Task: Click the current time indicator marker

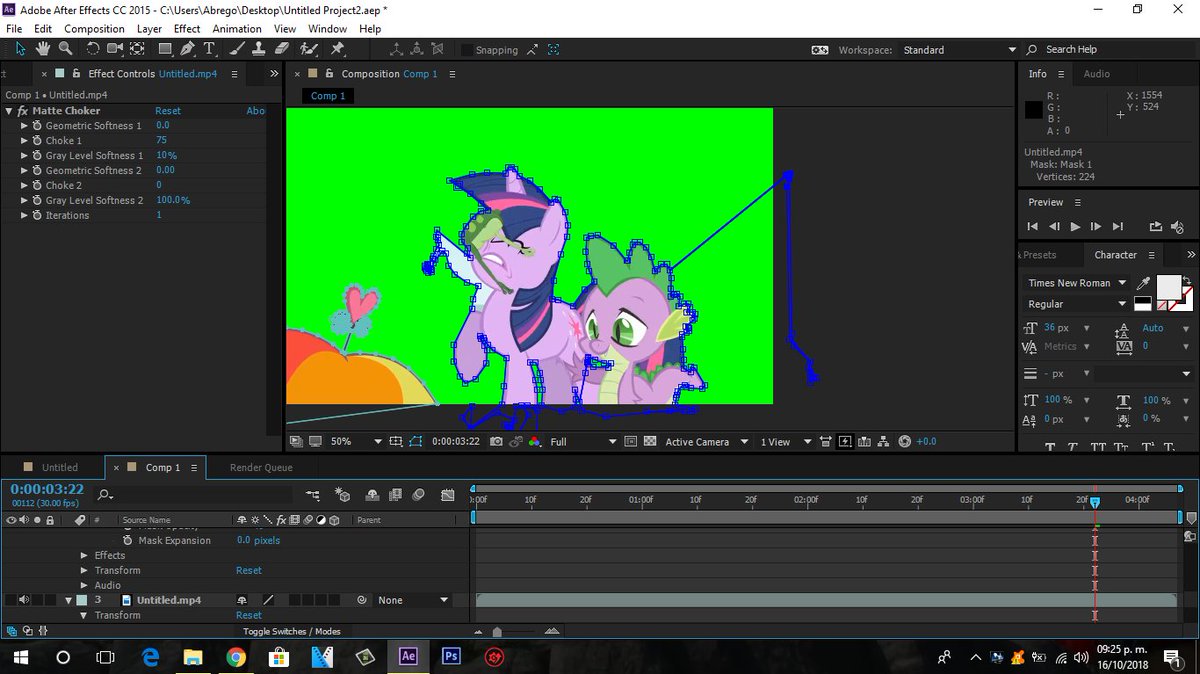Action: click(x=1095, y=502)
